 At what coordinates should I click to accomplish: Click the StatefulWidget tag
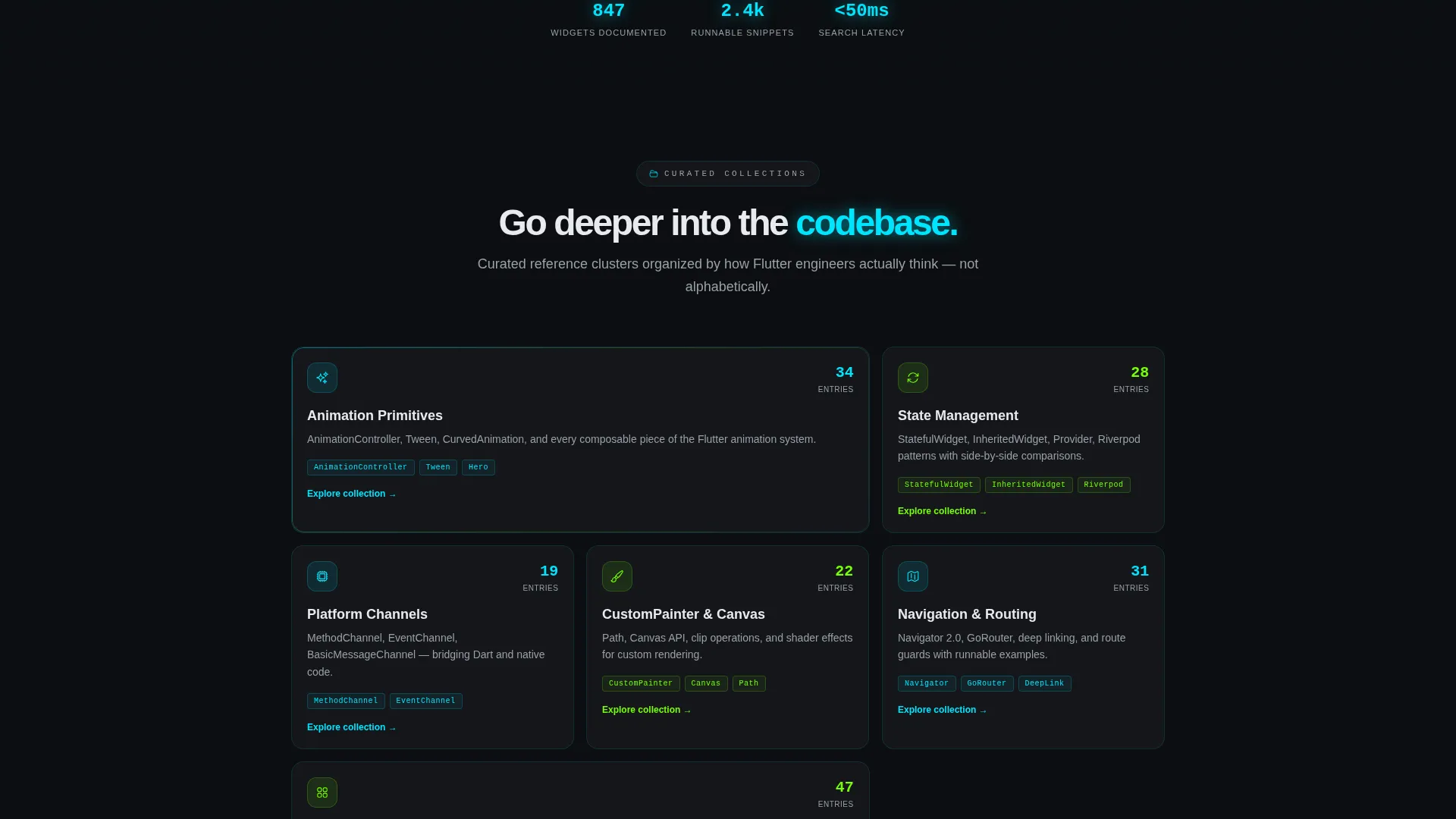pyautogui.click(x=939, y=485)
